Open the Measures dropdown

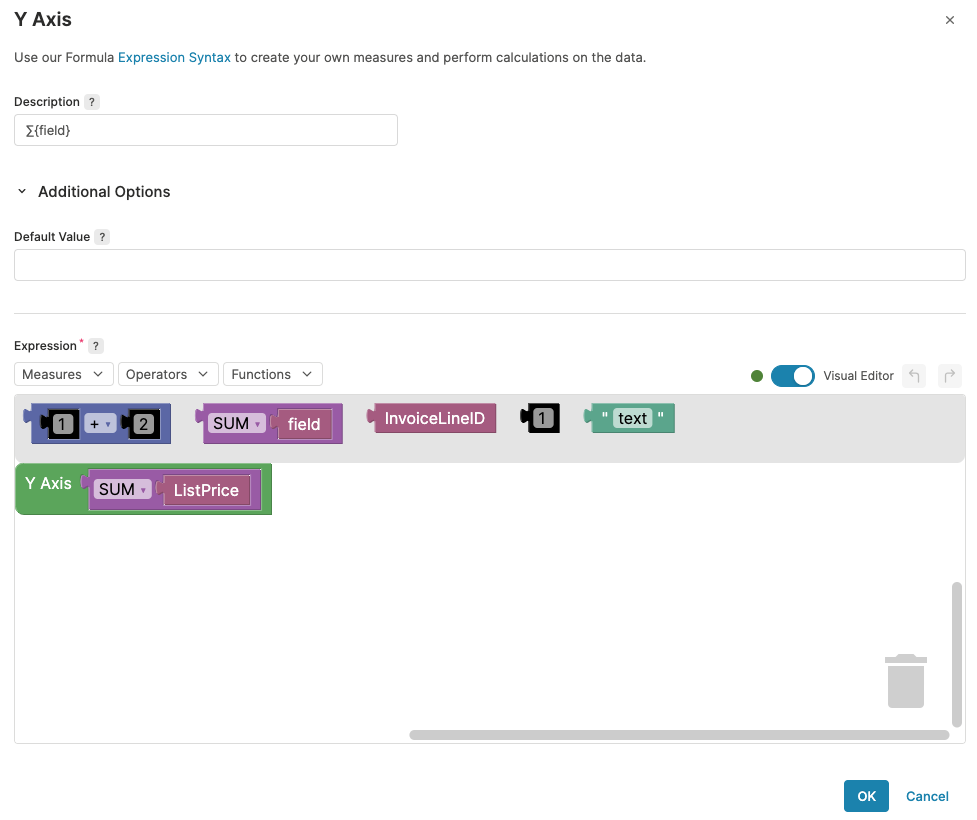tap(63, 374)
